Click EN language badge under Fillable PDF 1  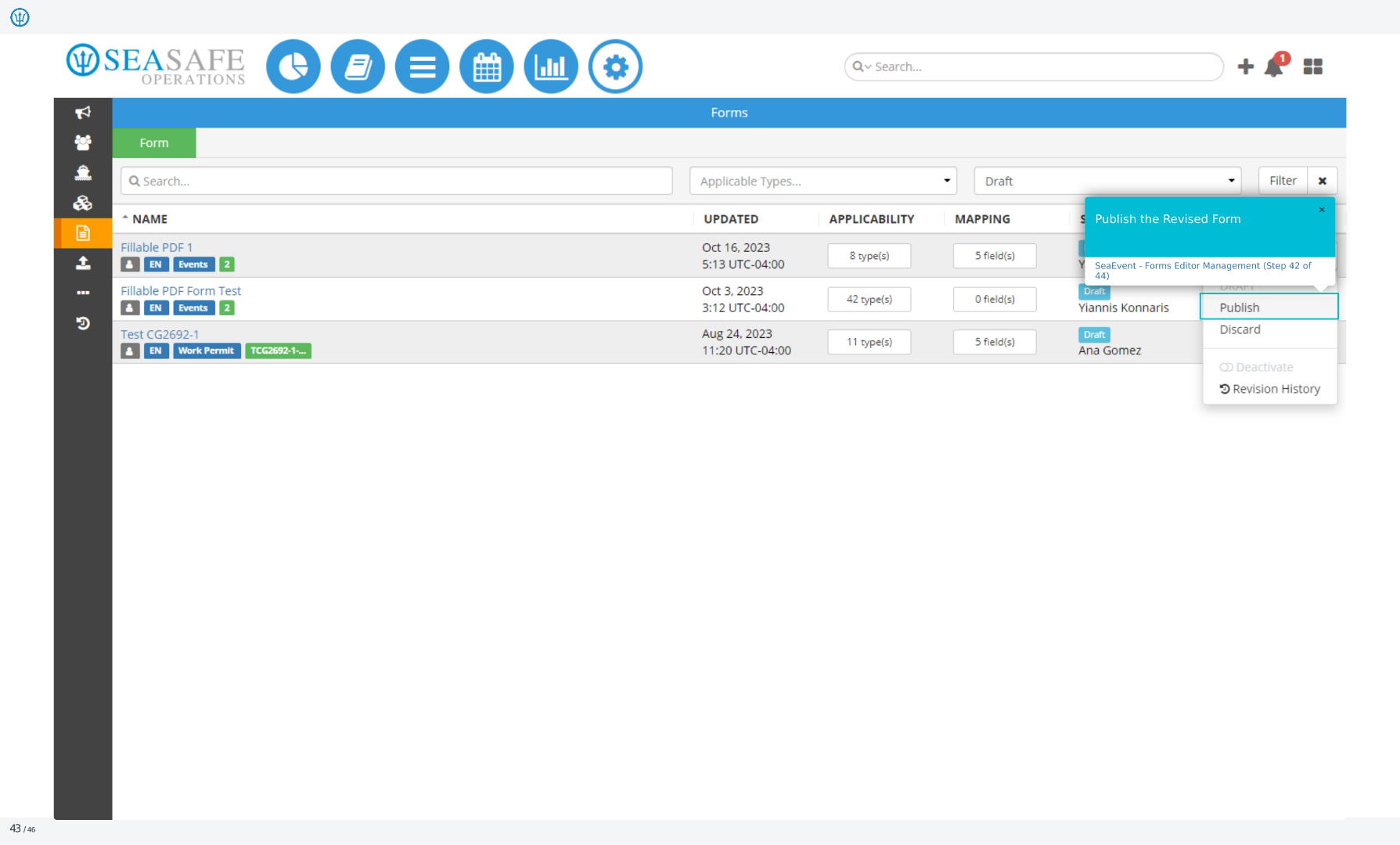[156, 264]
